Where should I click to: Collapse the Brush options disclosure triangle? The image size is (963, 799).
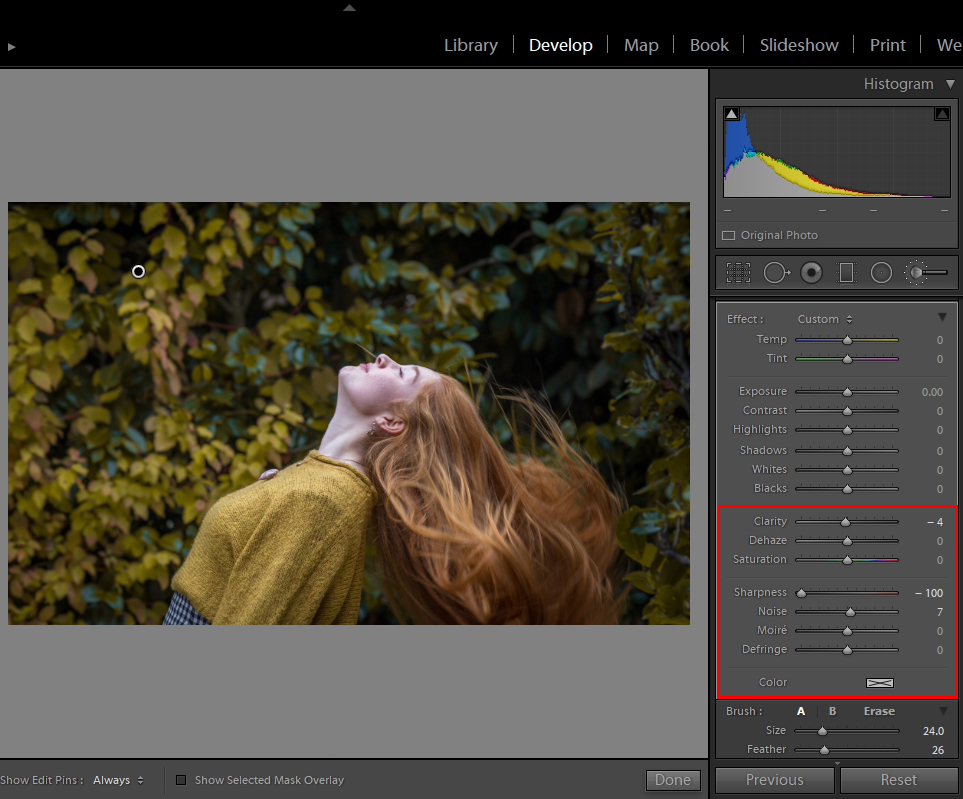coord(943,711)
